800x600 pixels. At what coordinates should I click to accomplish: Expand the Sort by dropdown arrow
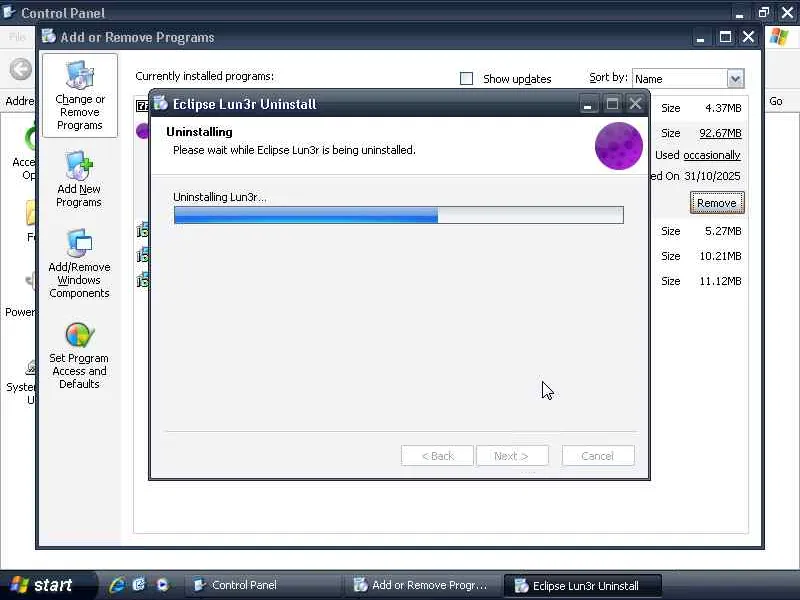pos(735,79)
